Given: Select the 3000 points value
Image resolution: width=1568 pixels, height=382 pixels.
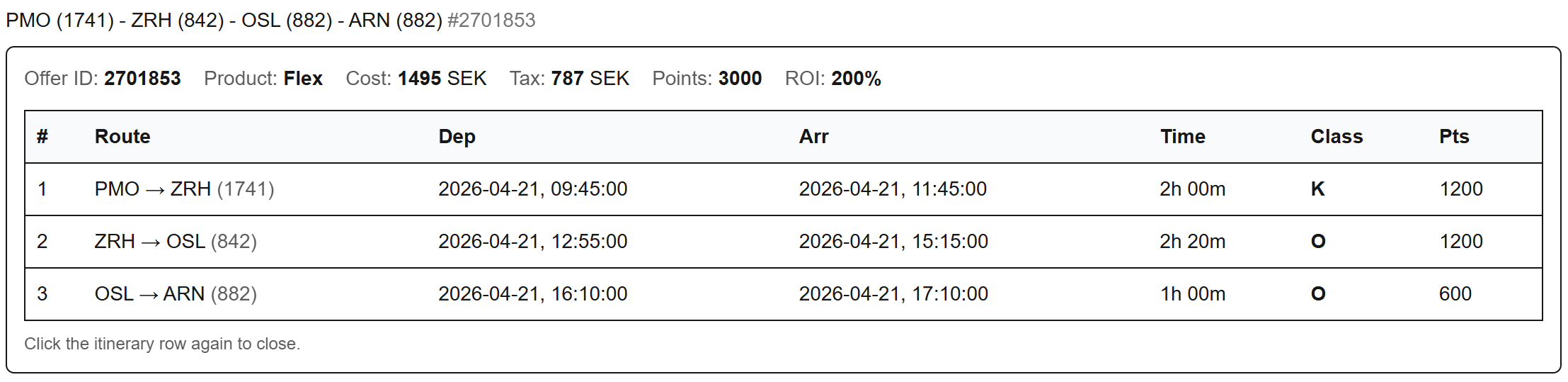Looking at the screenshot, I should [x=740, y=78].
